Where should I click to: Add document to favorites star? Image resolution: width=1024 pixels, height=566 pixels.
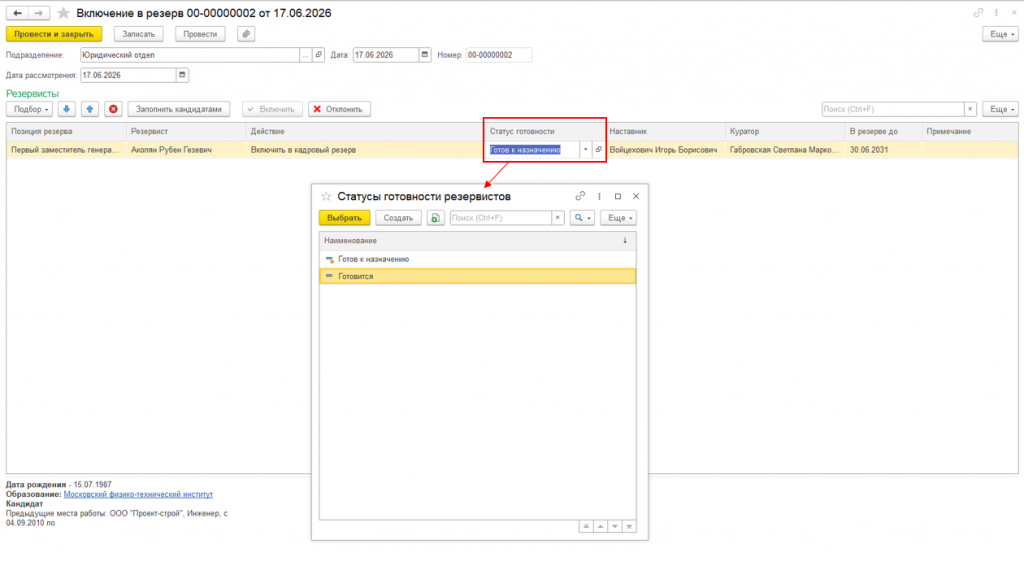click(63, 13)
